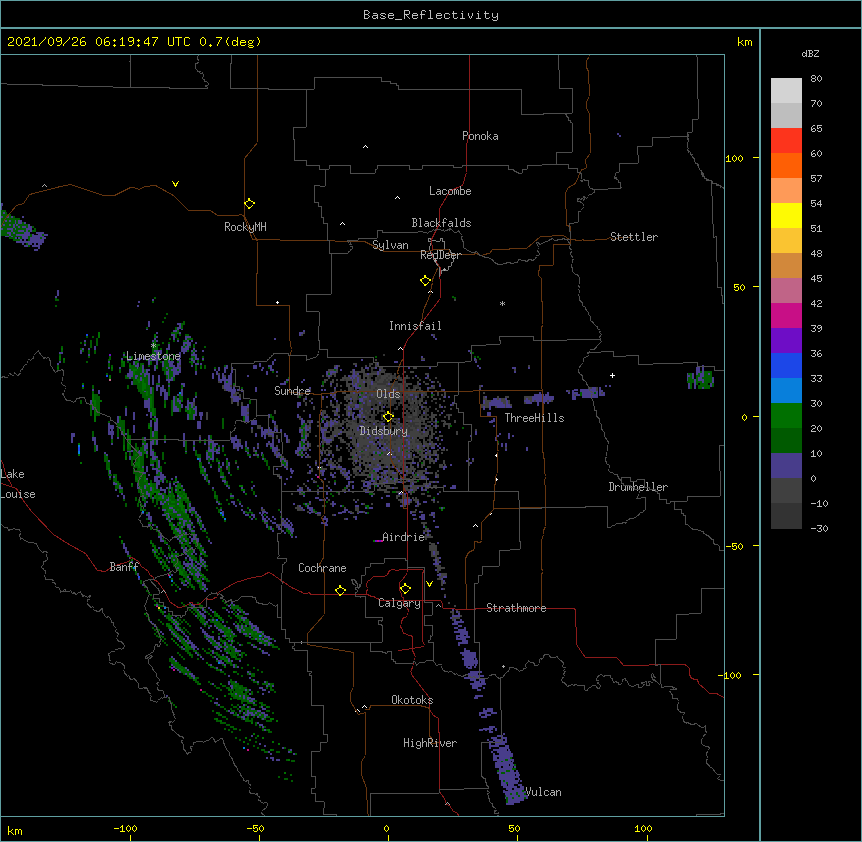Viewport: 862px width, 842px height.
Task: Select the magenta 42-39 dBZ legend swatch
Action: [786, 315]
